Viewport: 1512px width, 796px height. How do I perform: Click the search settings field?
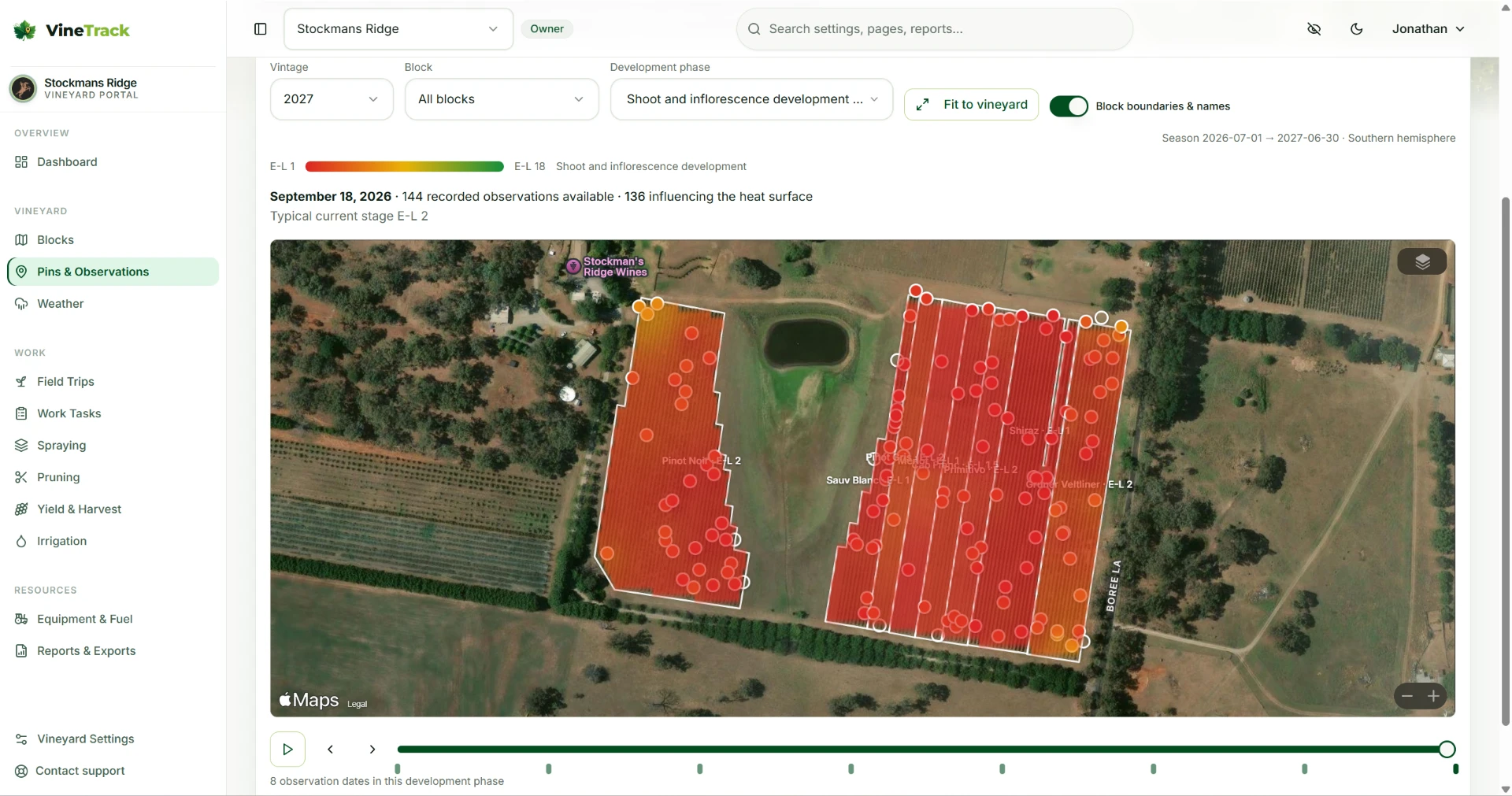[934, 29]
